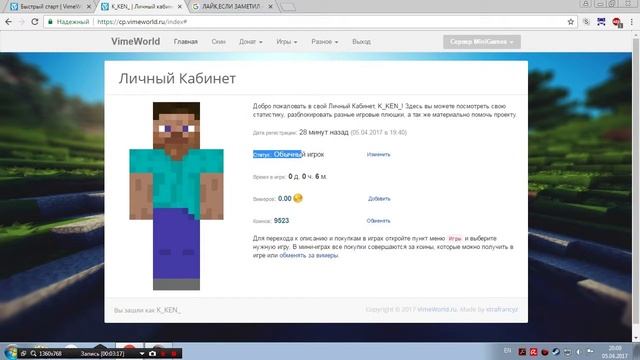Screen dimensions: 640x360
Task: Click the 'обменять за вимеры' link
Action: coord(309,255)
